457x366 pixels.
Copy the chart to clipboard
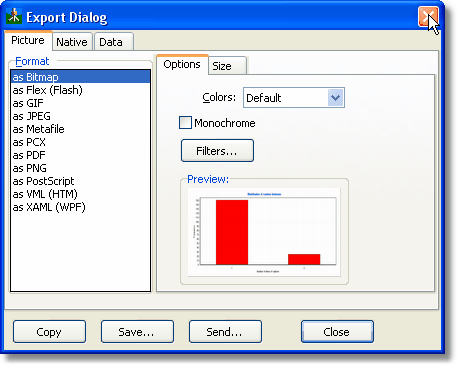(x=49, y=332)
